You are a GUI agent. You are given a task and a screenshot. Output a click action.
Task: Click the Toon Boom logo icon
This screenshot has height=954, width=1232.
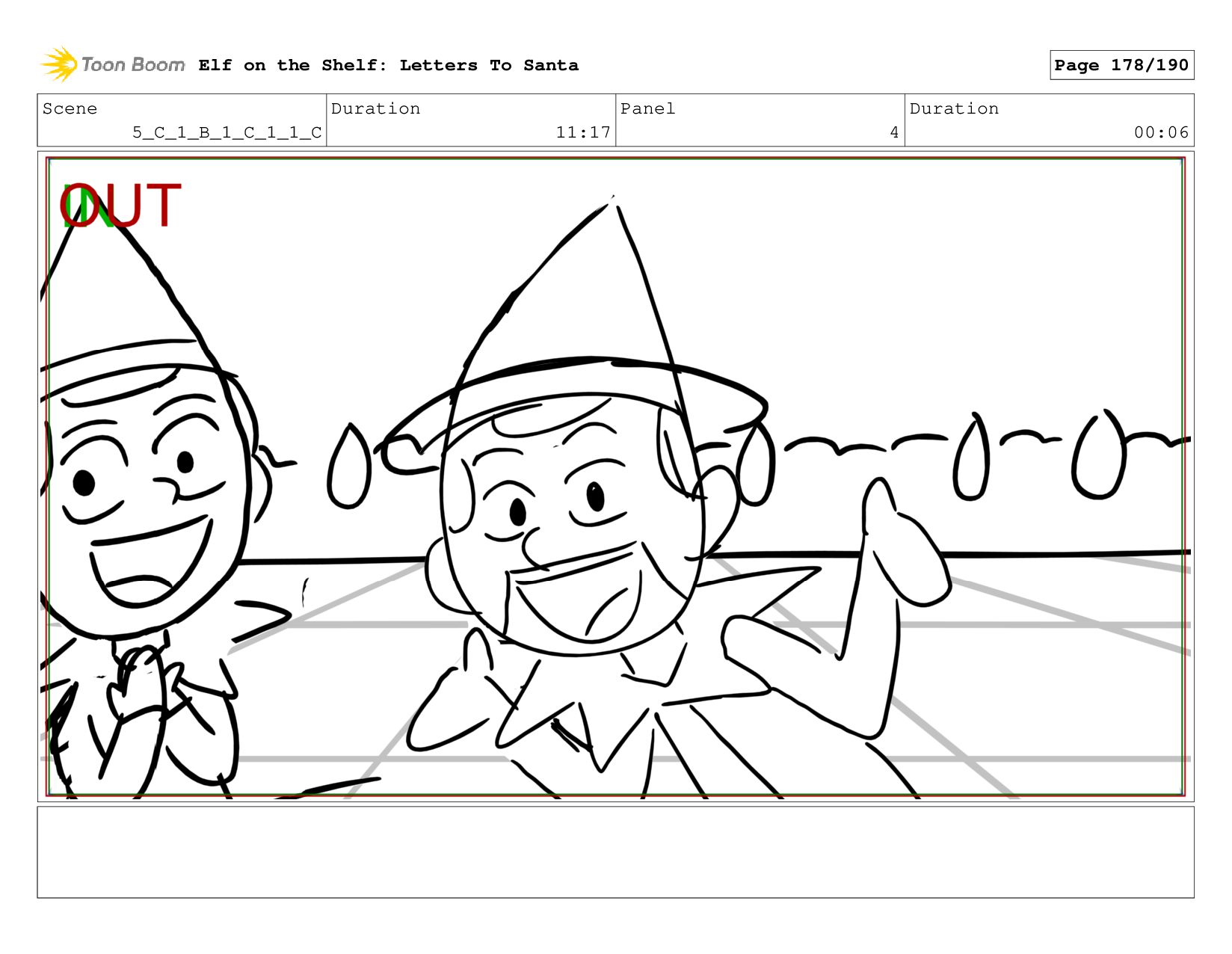pos(59,64)
